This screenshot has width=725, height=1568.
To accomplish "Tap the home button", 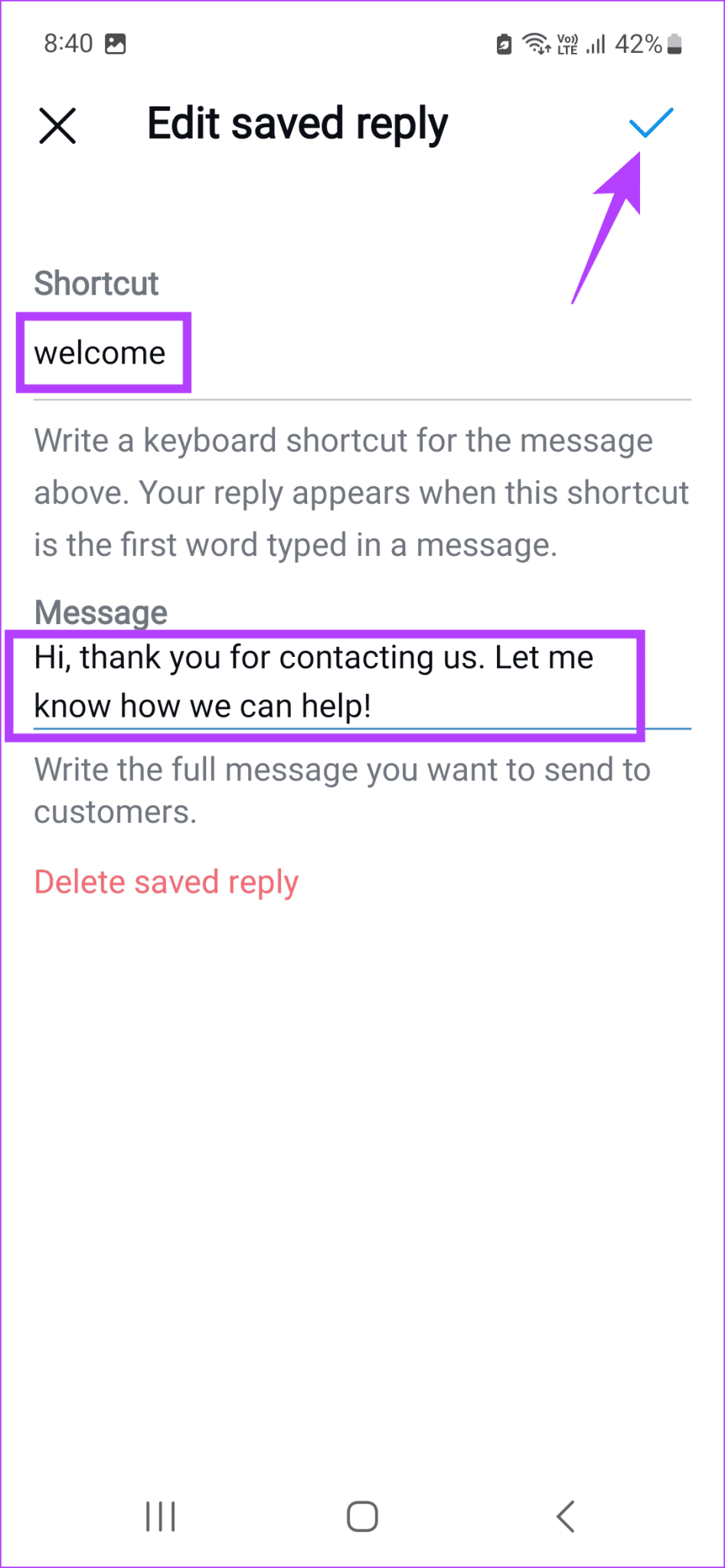I will tap(361, 1517).
